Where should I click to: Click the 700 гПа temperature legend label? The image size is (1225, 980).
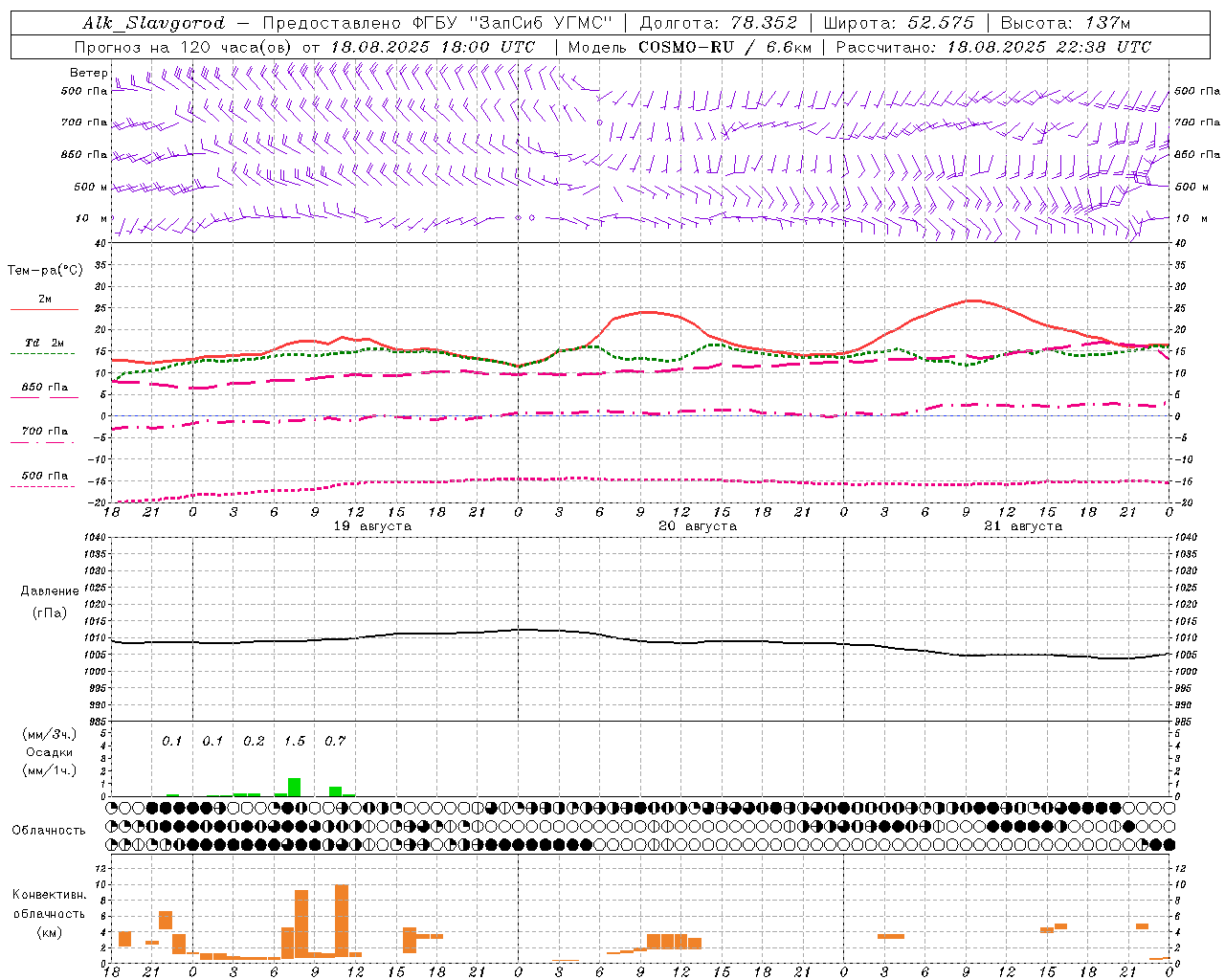pos(45,431)
